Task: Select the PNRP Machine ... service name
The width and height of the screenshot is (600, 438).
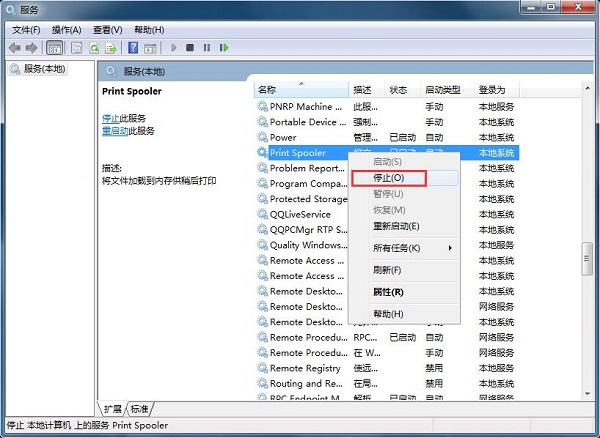Action: [306, 106]
